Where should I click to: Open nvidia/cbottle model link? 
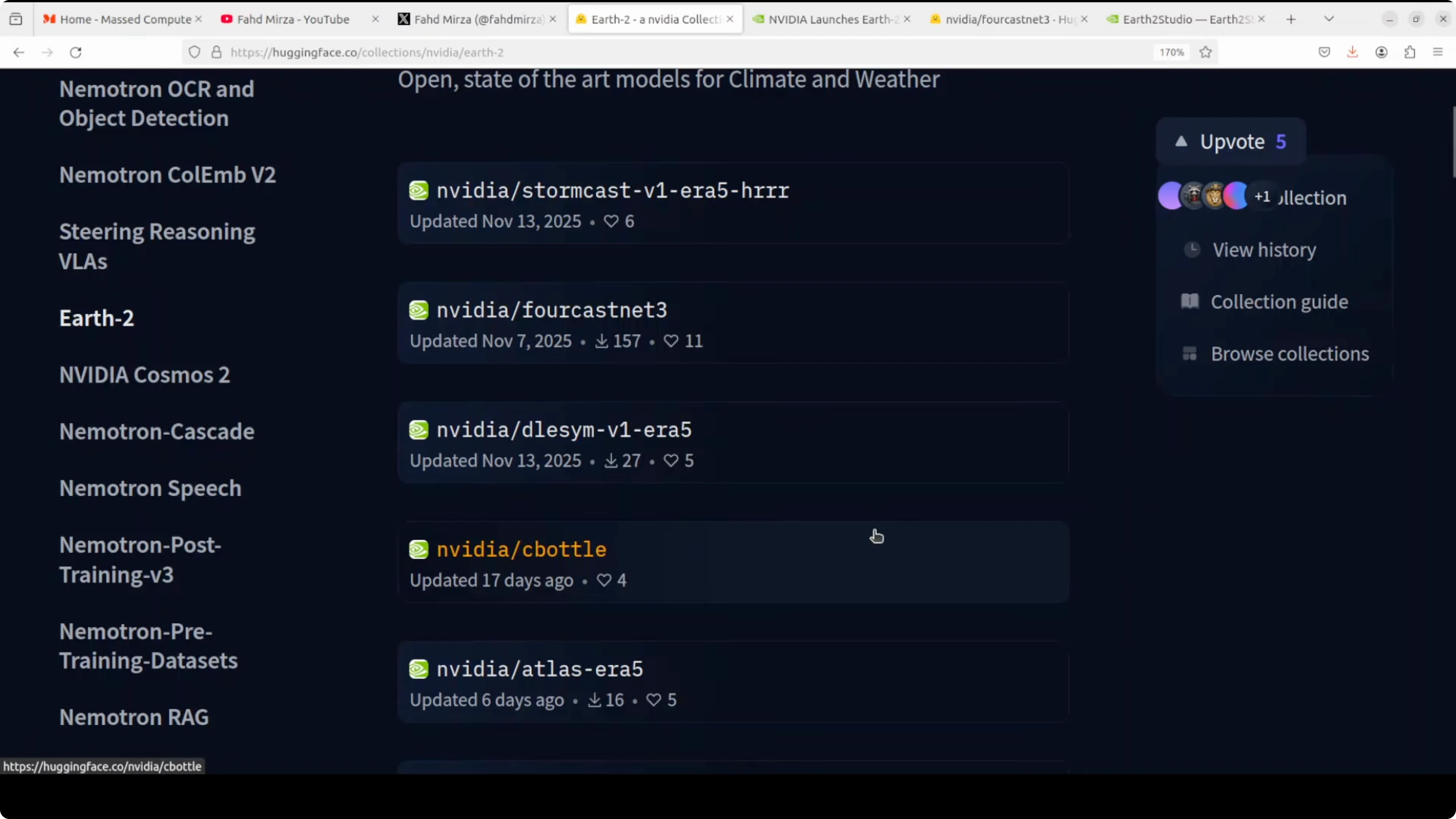point(521,550)
